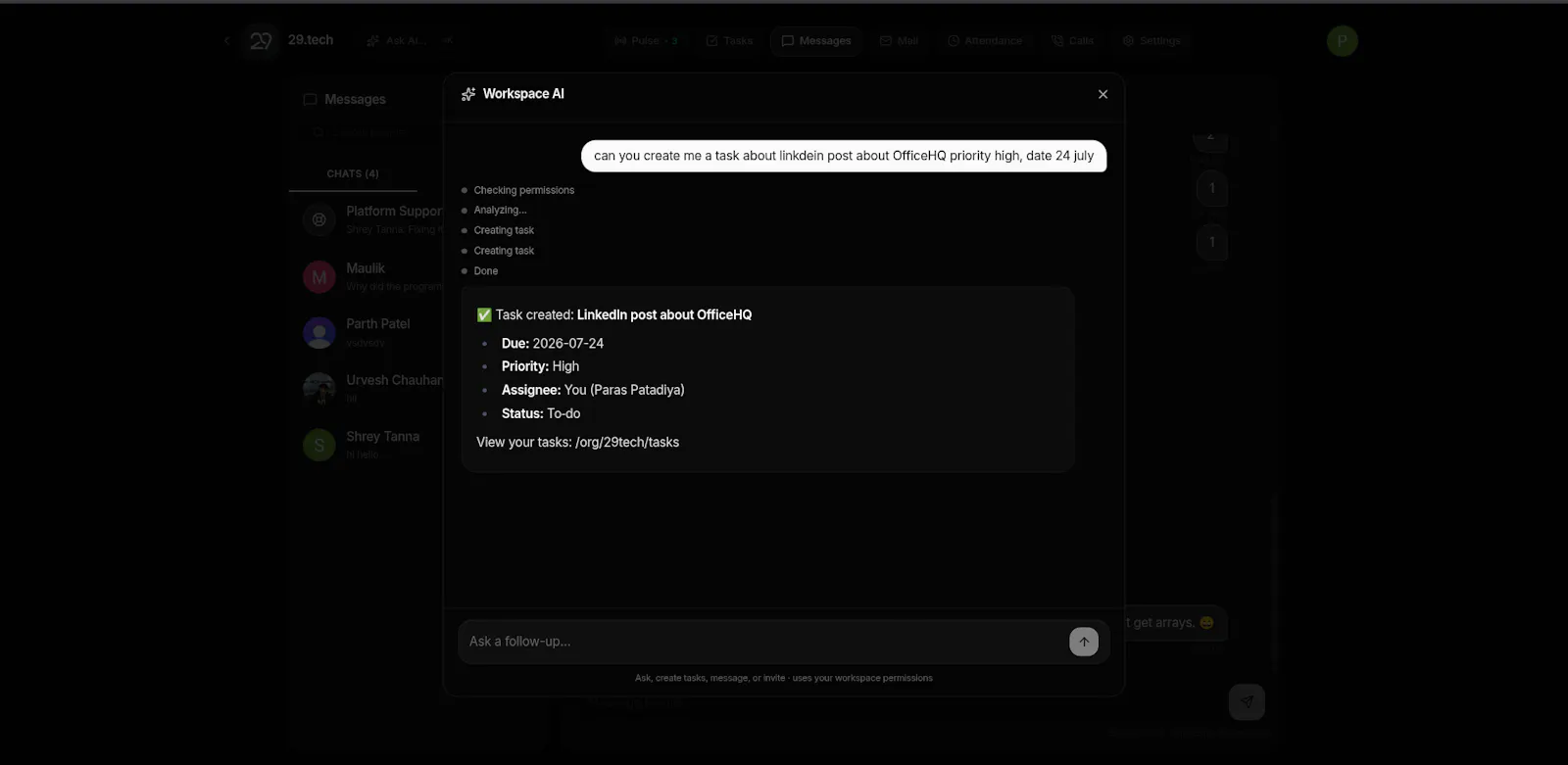
Task: Open the Platform Support chat
Action: pos(367,219)
